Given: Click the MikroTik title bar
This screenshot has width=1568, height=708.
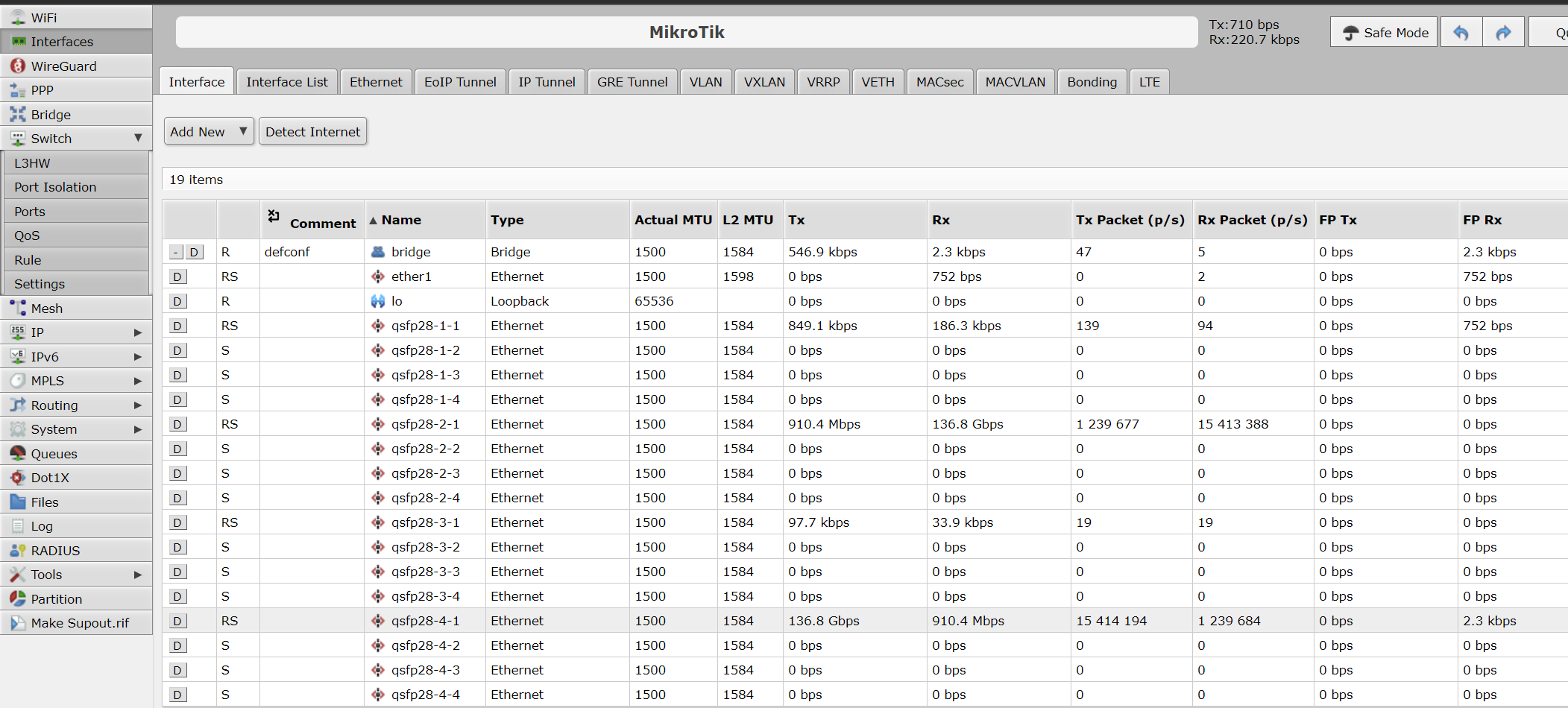Looking at the screenshot, I should [x=687, y=32].
